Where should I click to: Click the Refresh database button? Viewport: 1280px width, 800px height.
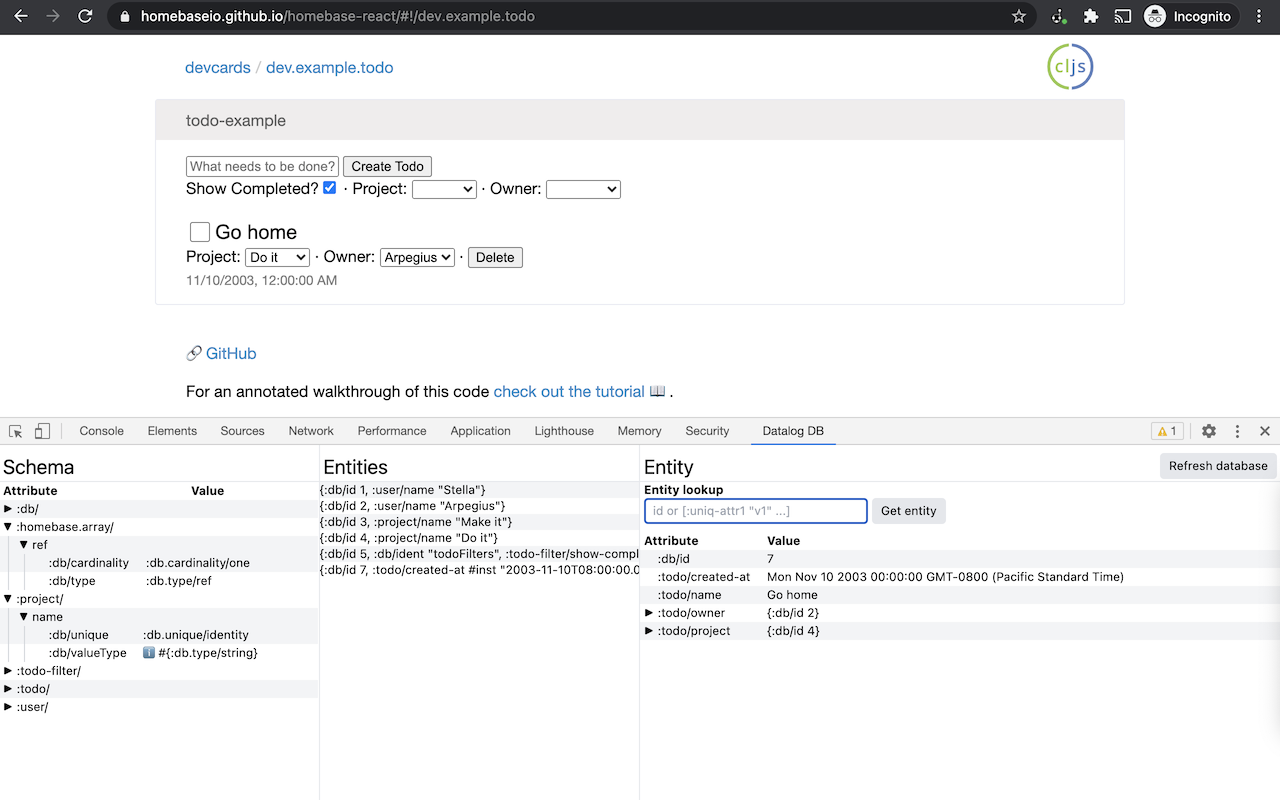tap(1217, 465)
